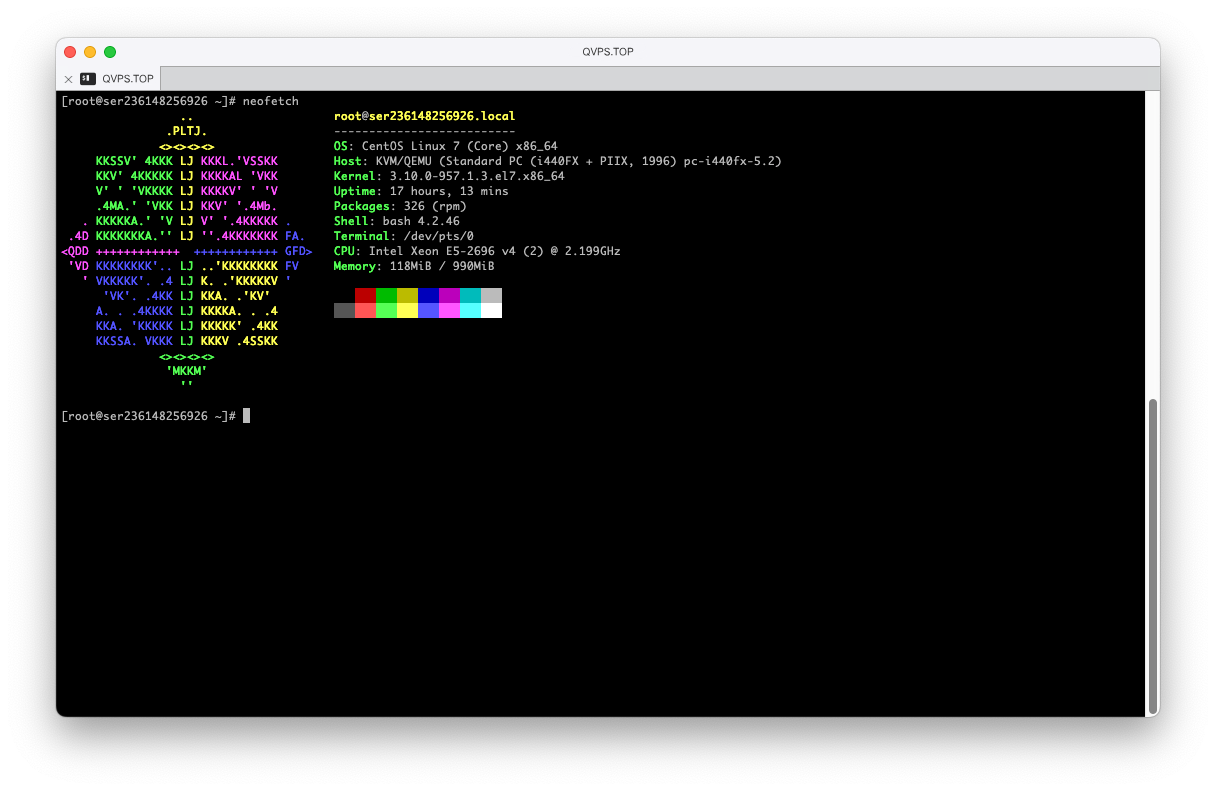Screen dimensions: 1216x791
Task: Click the CPU line with Intel Xeon E5-2696
Action: tap(477, 251)
